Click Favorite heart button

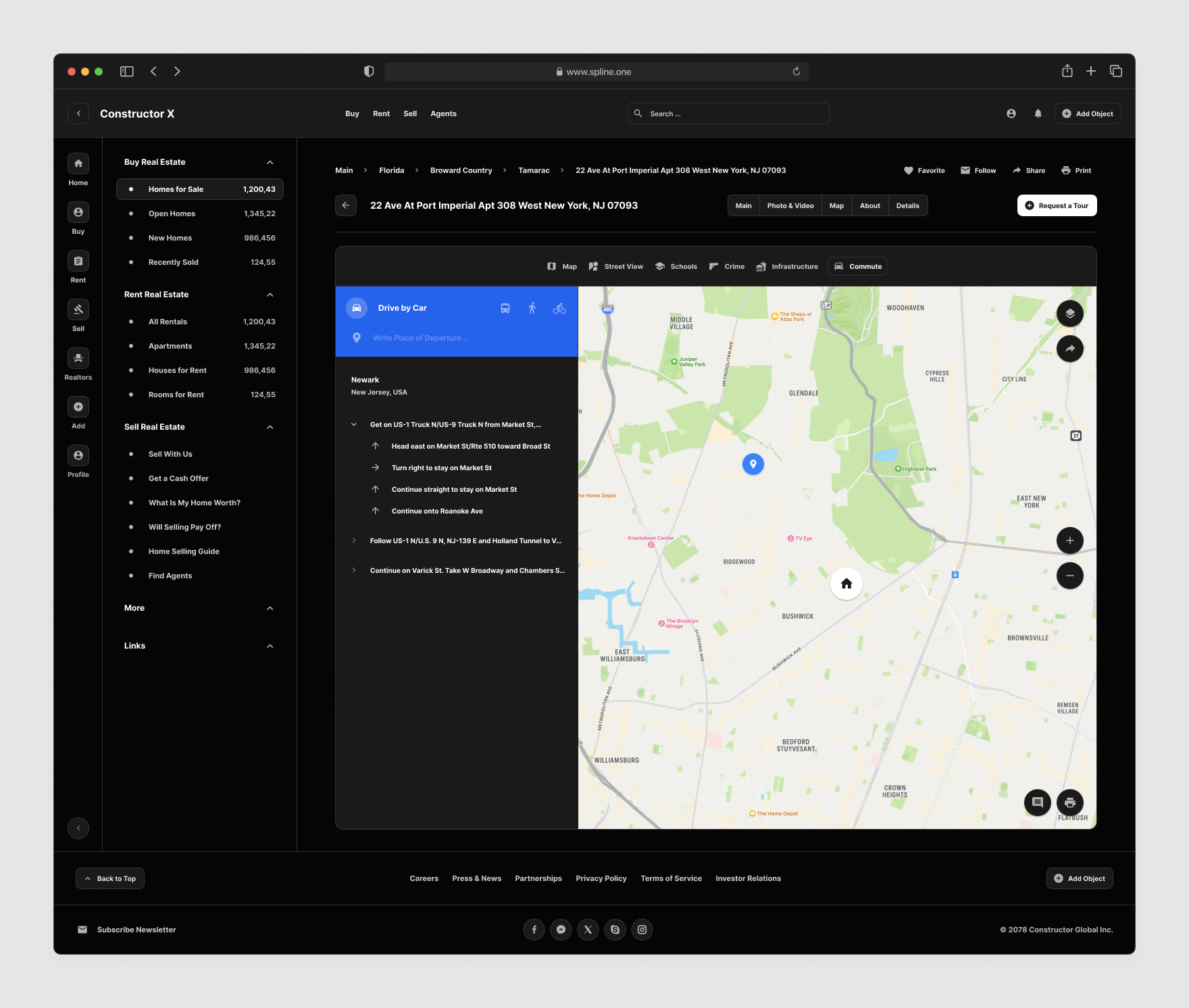925,170
